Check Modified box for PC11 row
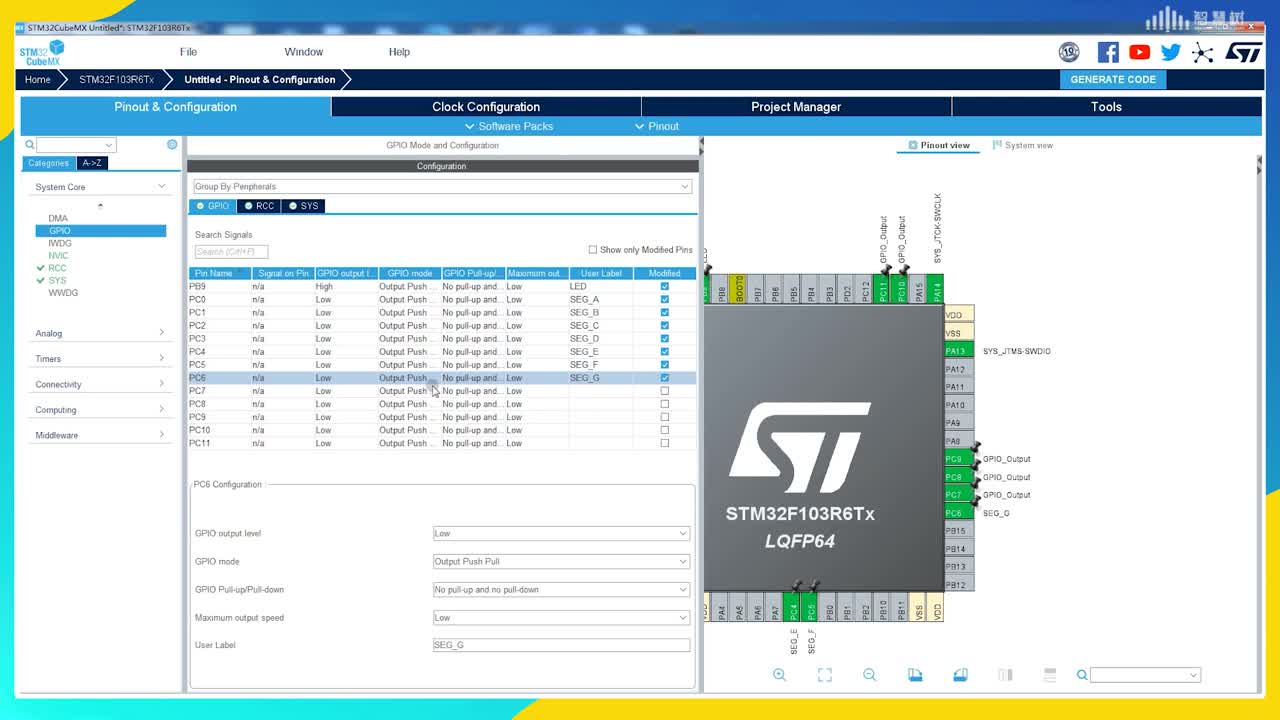1280x720 pixels. [x=665, y=443]
